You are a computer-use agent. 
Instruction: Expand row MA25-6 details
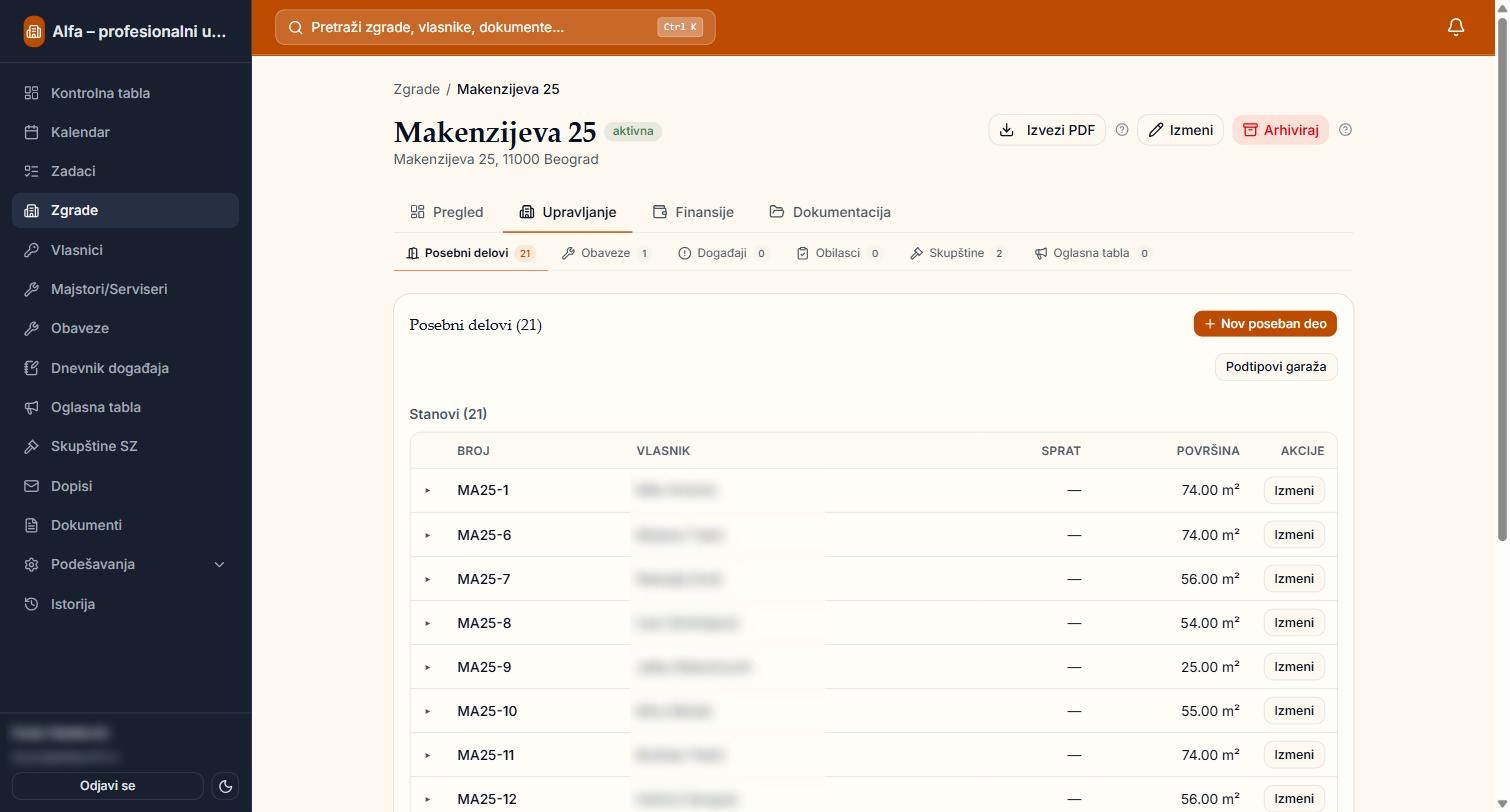click(428, 535)
